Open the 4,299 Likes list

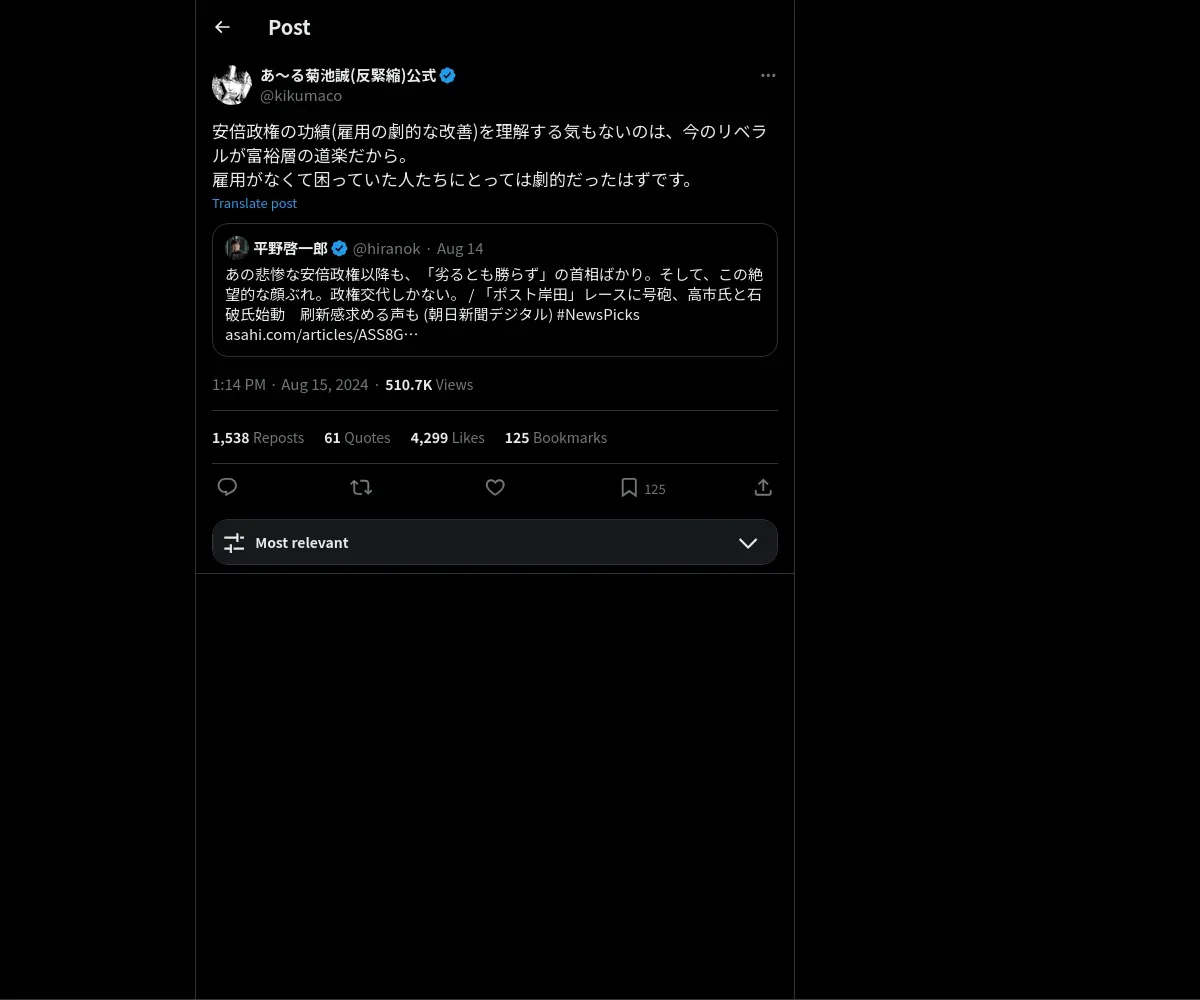coord(447,438)
